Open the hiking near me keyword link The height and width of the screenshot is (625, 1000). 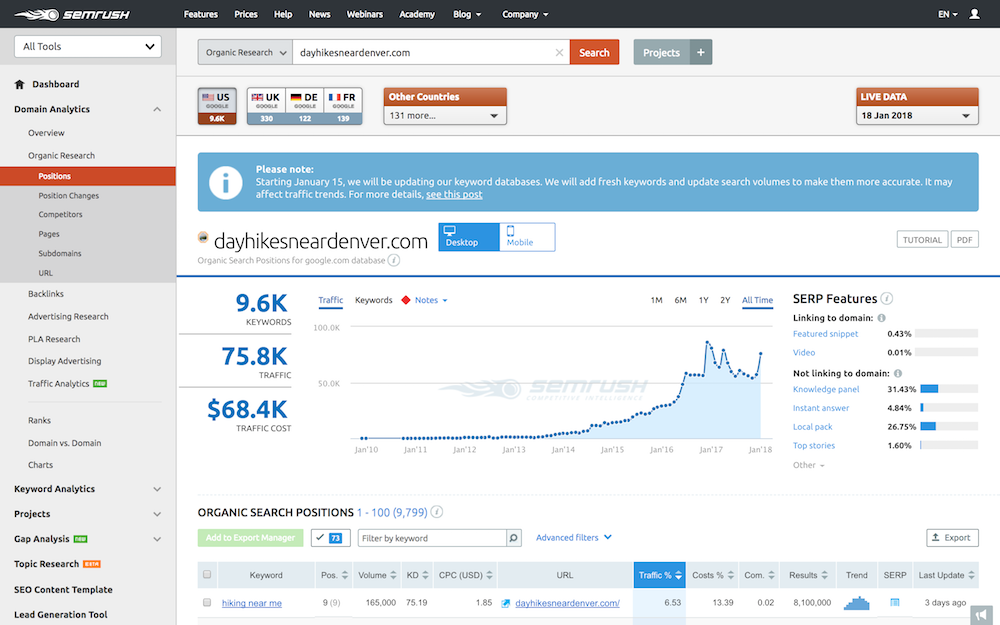[252, 603]
